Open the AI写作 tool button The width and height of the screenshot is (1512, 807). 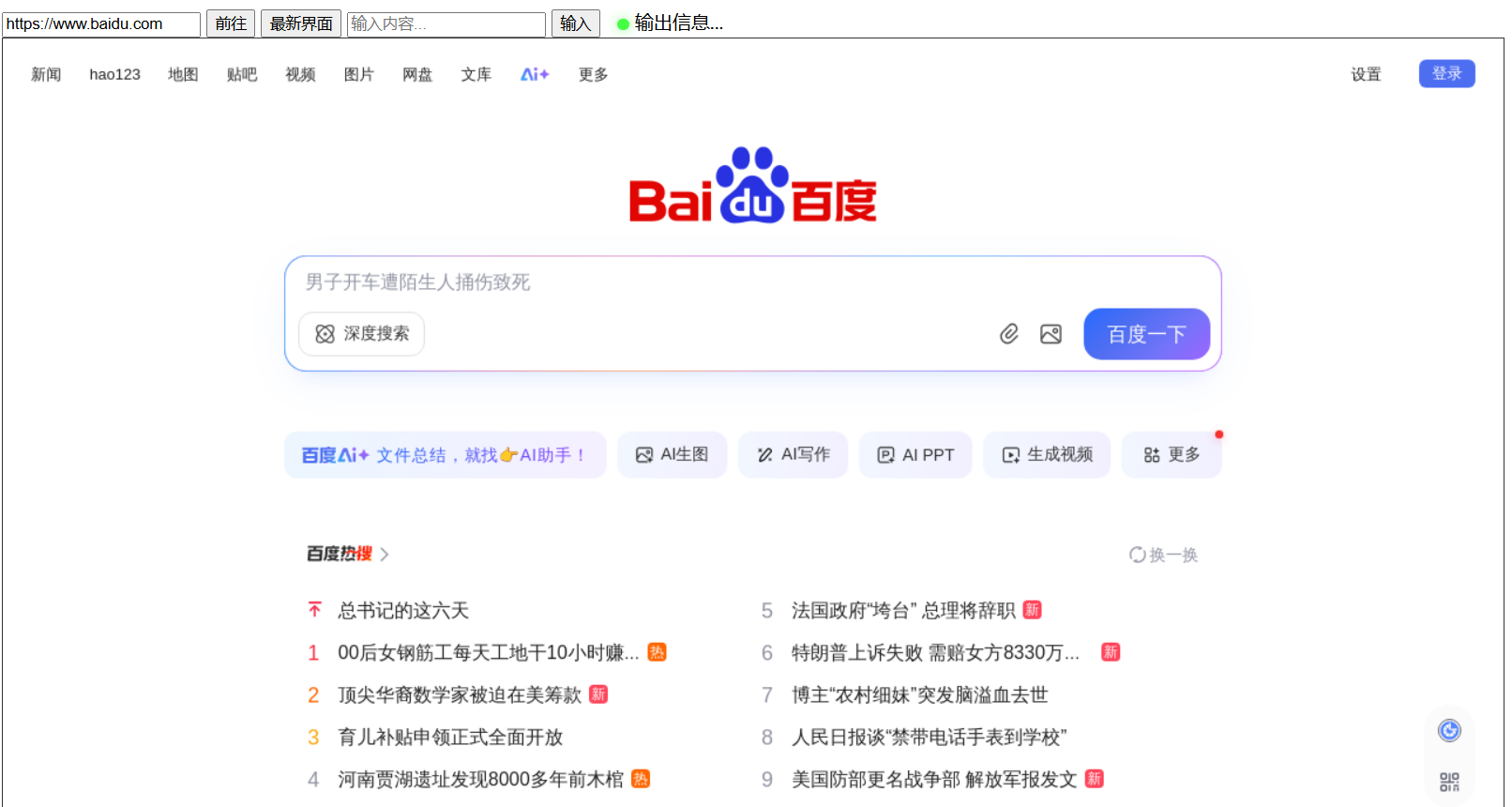tap(793, 455)
